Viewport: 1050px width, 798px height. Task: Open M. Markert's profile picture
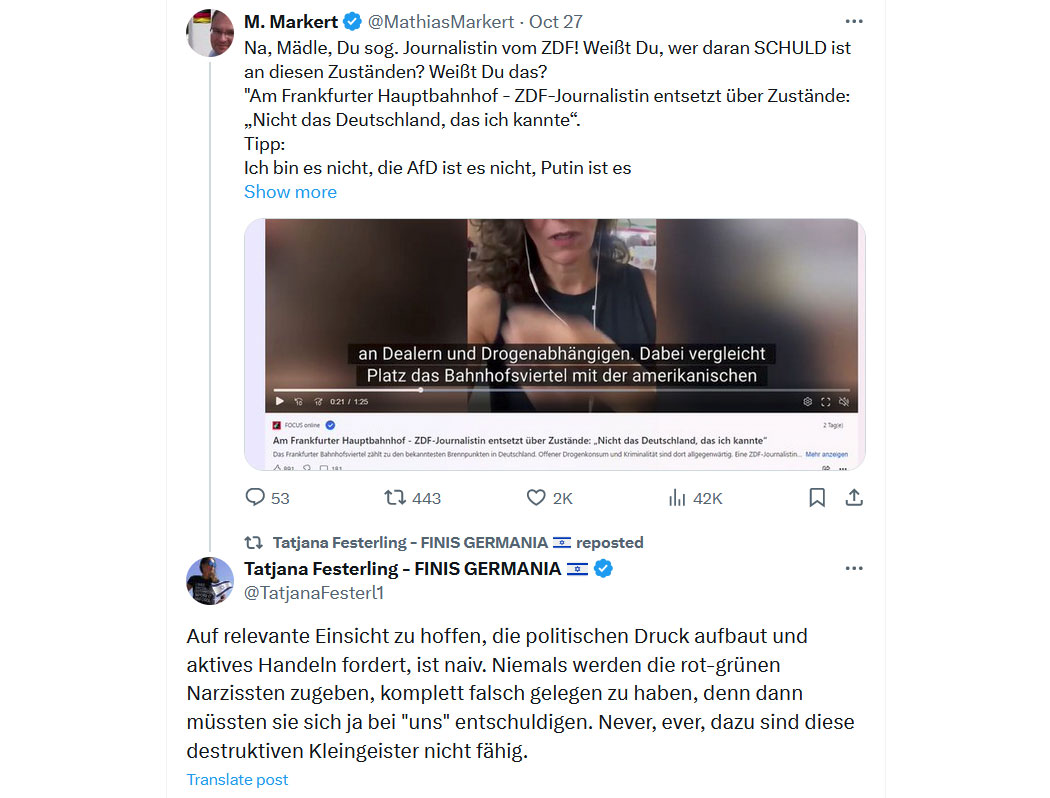[210, 33]
